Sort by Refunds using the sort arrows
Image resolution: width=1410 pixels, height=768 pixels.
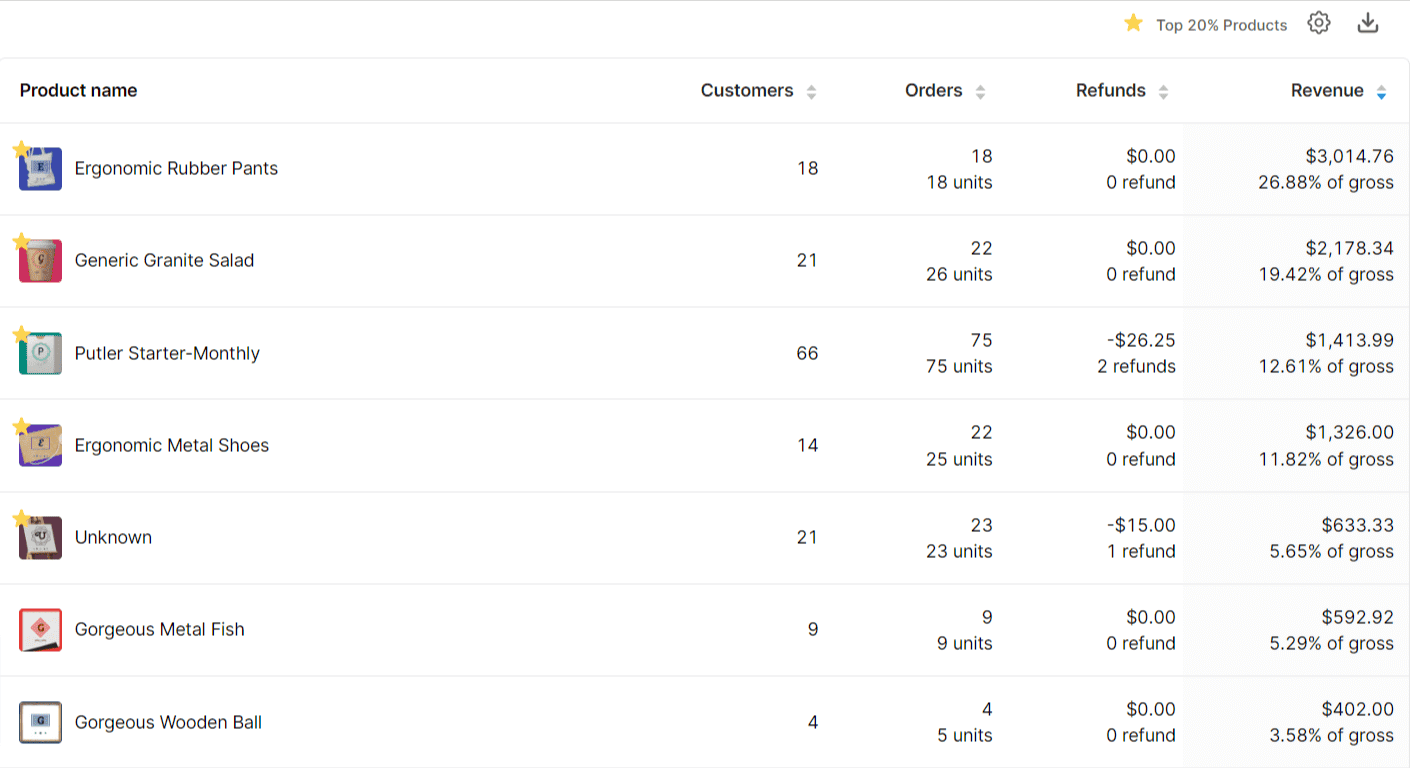1163,92
